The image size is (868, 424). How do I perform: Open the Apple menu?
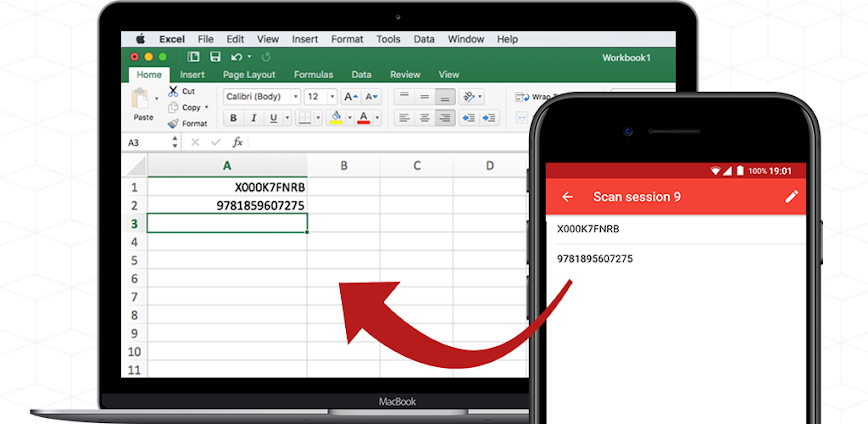pyautogui.click(x=139, y=39)
